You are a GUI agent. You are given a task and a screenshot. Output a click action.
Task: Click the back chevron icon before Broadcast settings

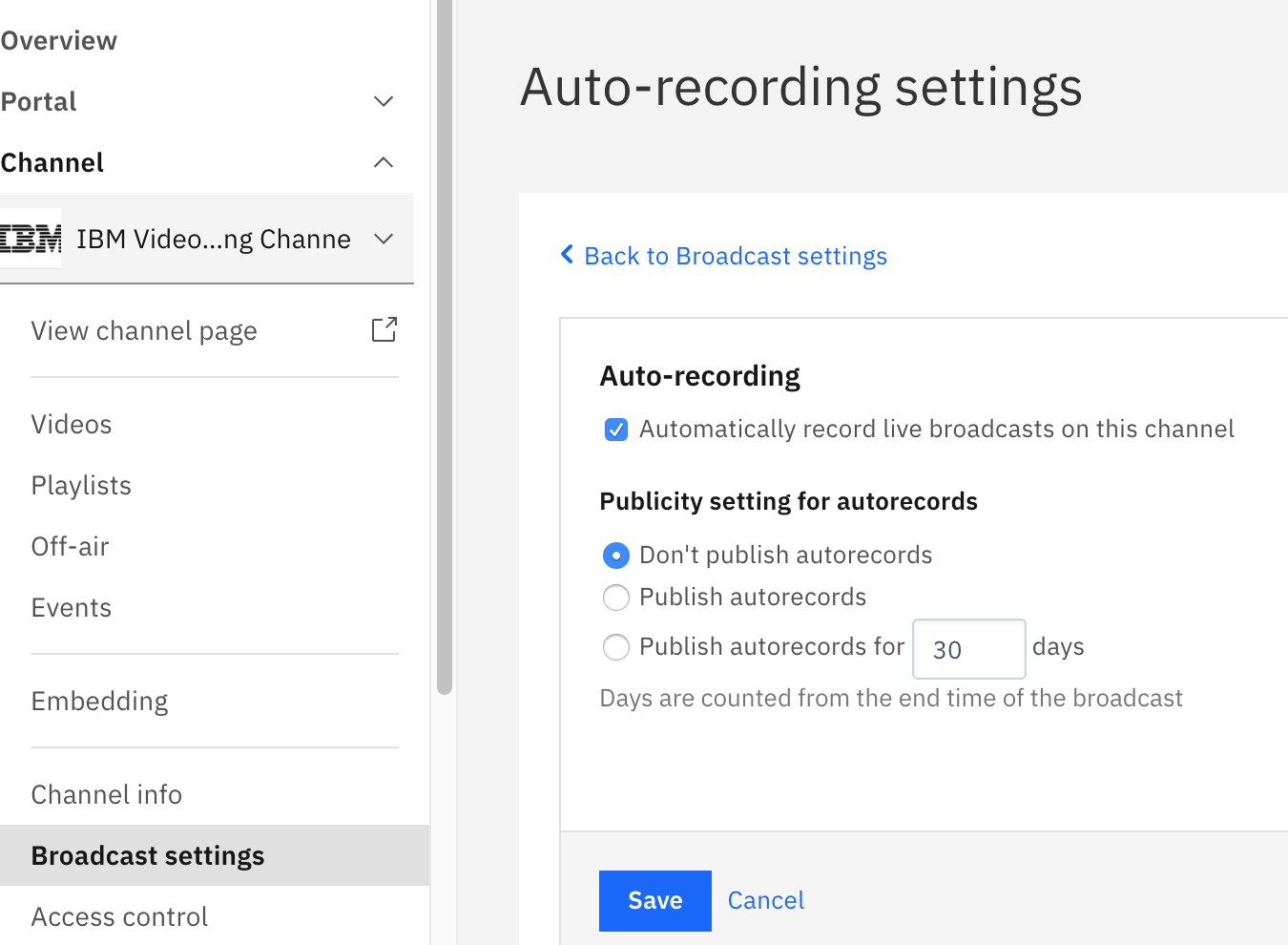point(567,255)
